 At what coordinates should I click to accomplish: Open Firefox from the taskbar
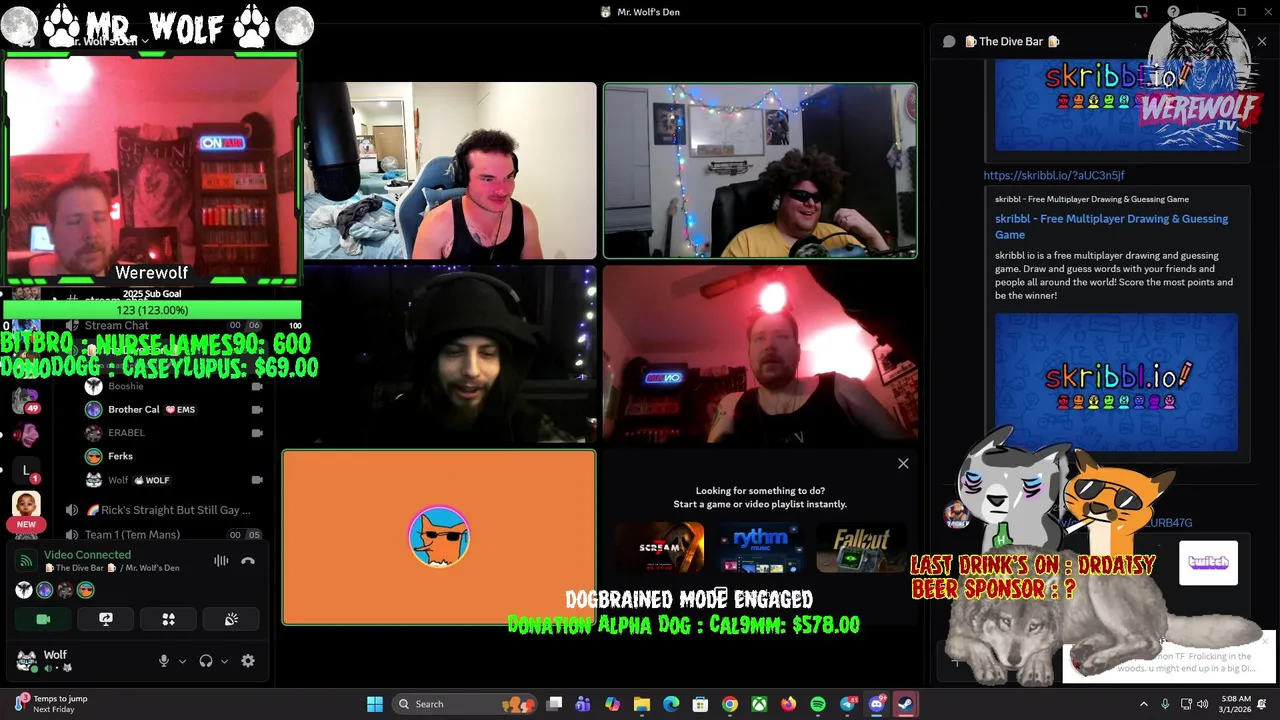(x=789, y=704)
